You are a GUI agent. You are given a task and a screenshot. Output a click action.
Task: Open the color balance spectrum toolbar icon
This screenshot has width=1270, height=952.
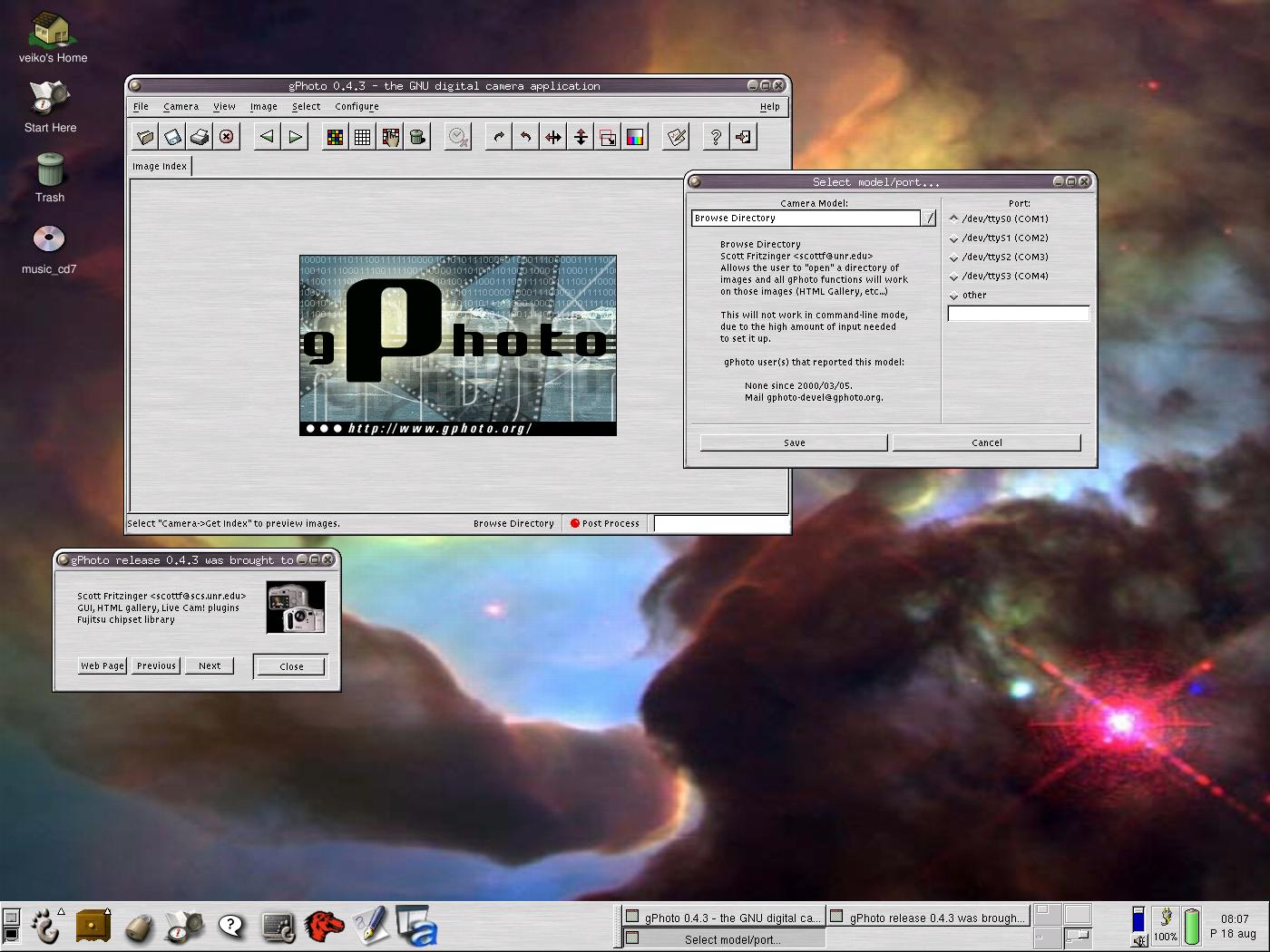(635, 137)
